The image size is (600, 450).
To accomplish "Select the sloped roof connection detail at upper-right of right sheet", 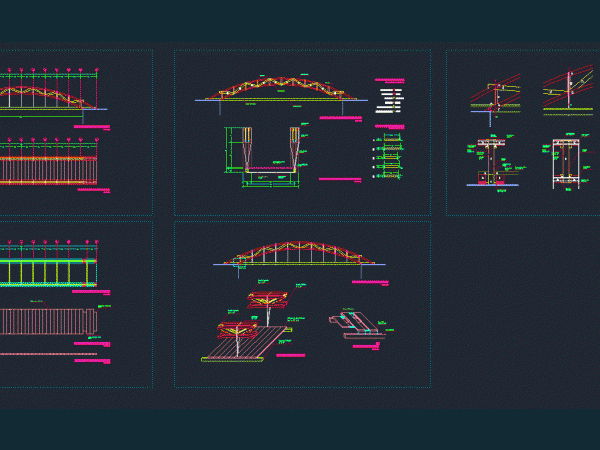I will (x=568, y=89).
